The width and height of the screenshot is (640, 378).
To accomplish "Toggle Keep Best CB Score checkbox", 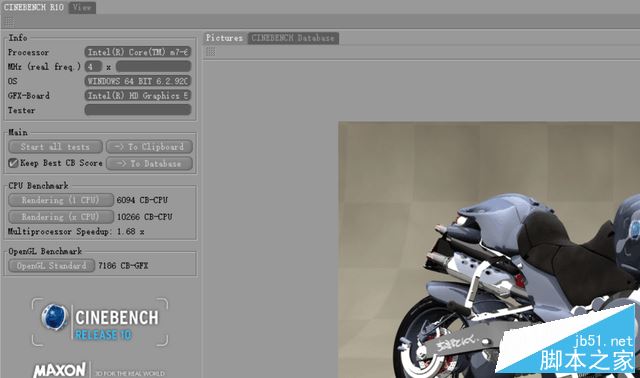I will (13, 163).
